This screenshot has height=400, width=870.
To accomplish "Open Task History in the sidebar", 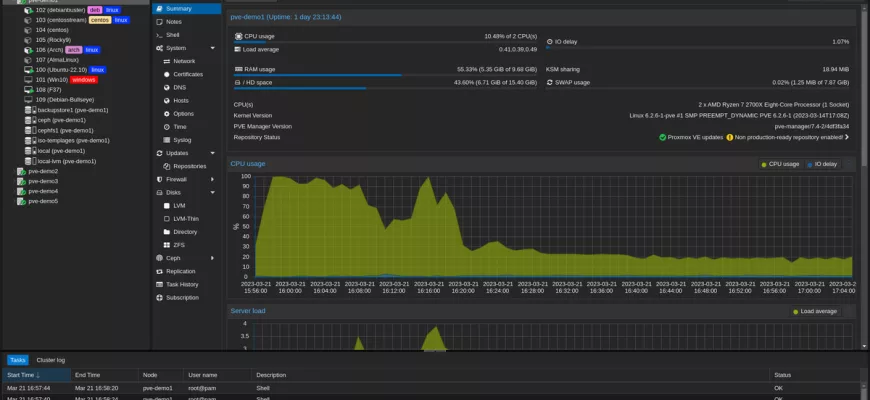I will pyautogui.click(x=181, y=284).
